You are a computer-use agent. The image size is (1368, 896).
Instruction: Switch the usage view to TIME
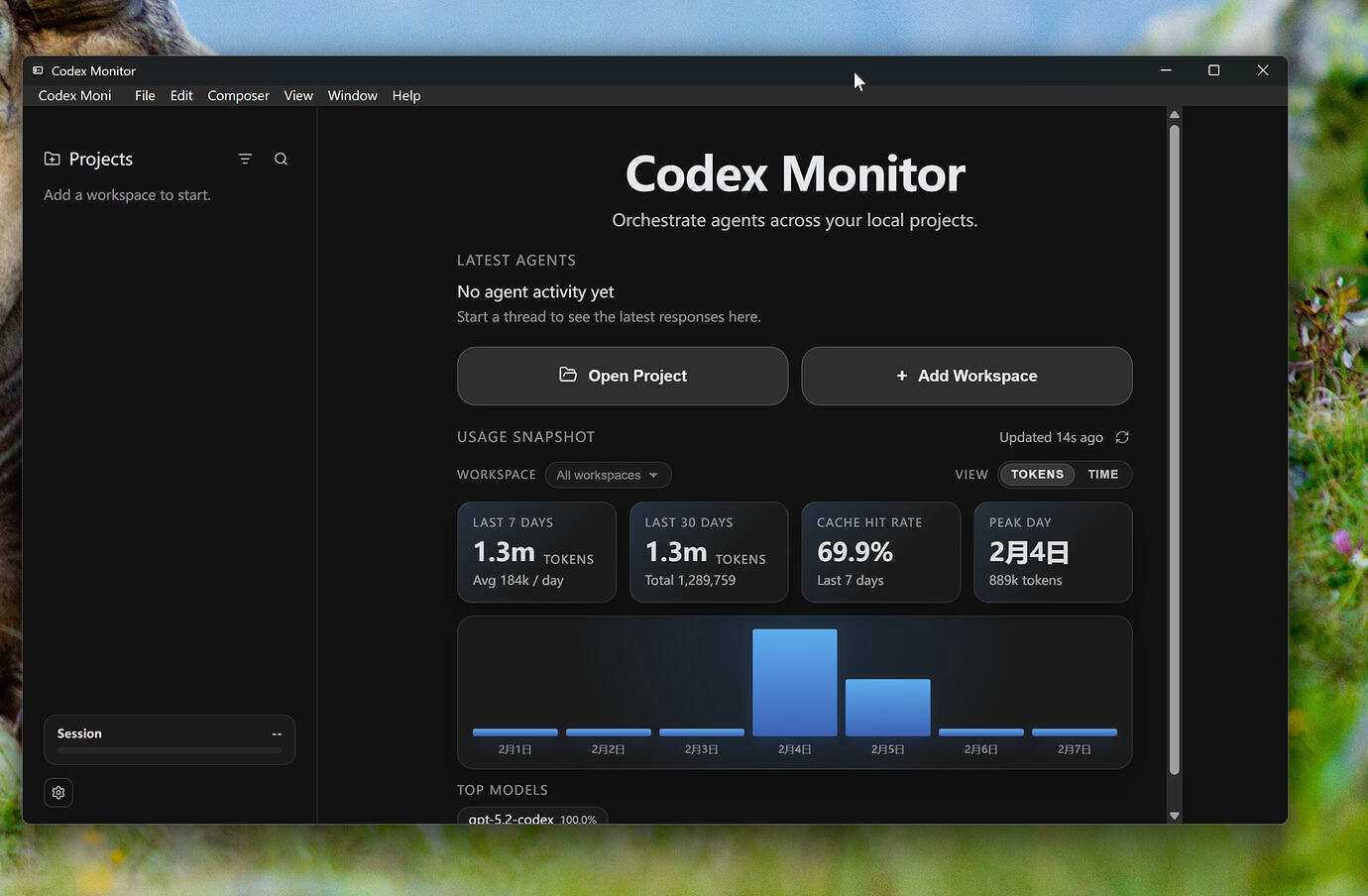click(1102, 475)
